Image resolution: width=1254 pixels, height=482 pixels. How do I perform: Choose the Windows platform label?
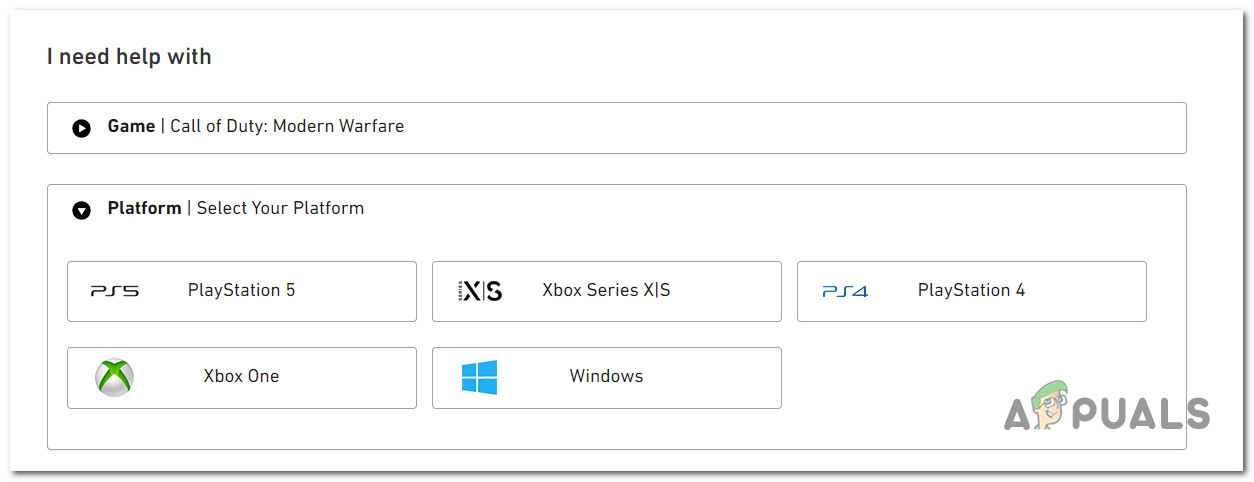pos(606,376)
